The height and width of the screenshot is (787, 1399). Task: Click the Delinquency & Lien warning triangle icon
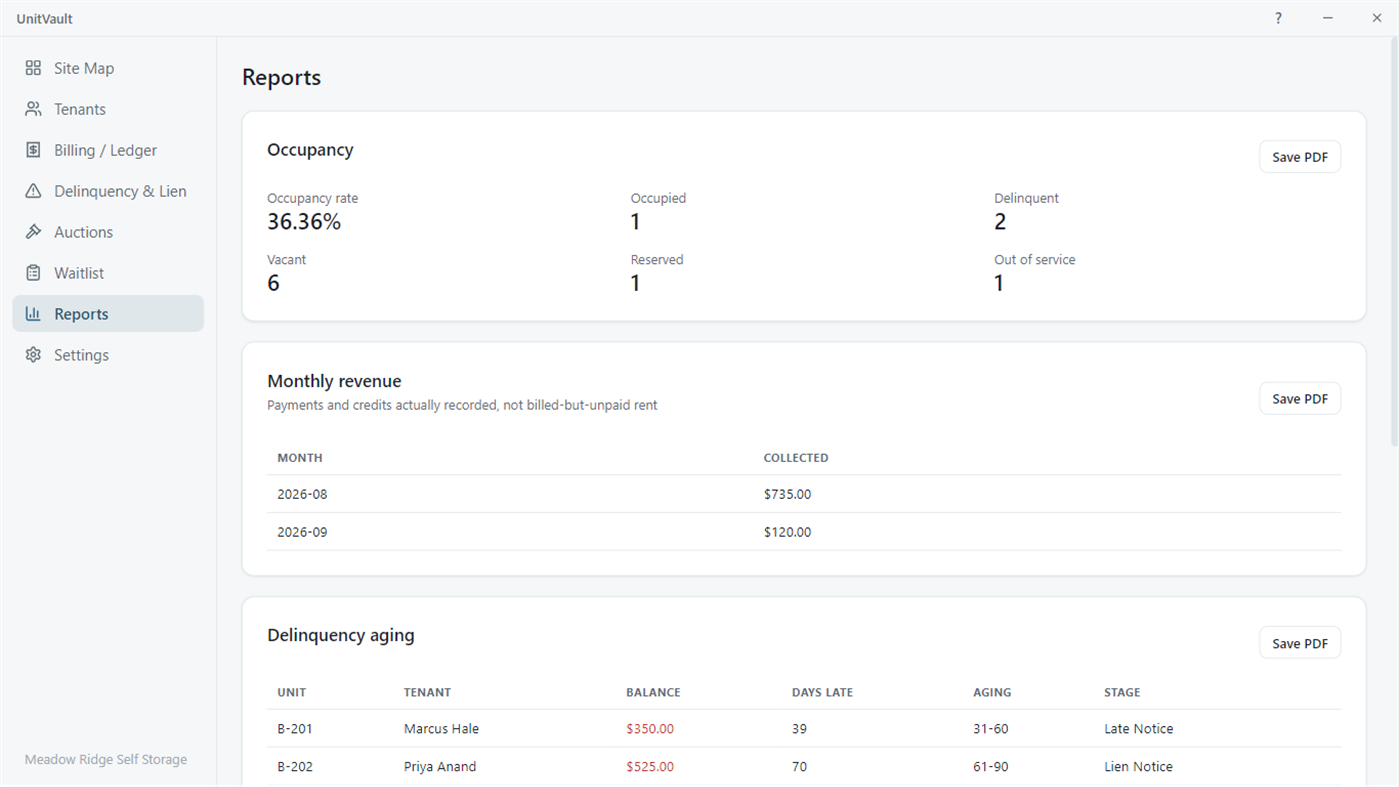pos(33,191)
